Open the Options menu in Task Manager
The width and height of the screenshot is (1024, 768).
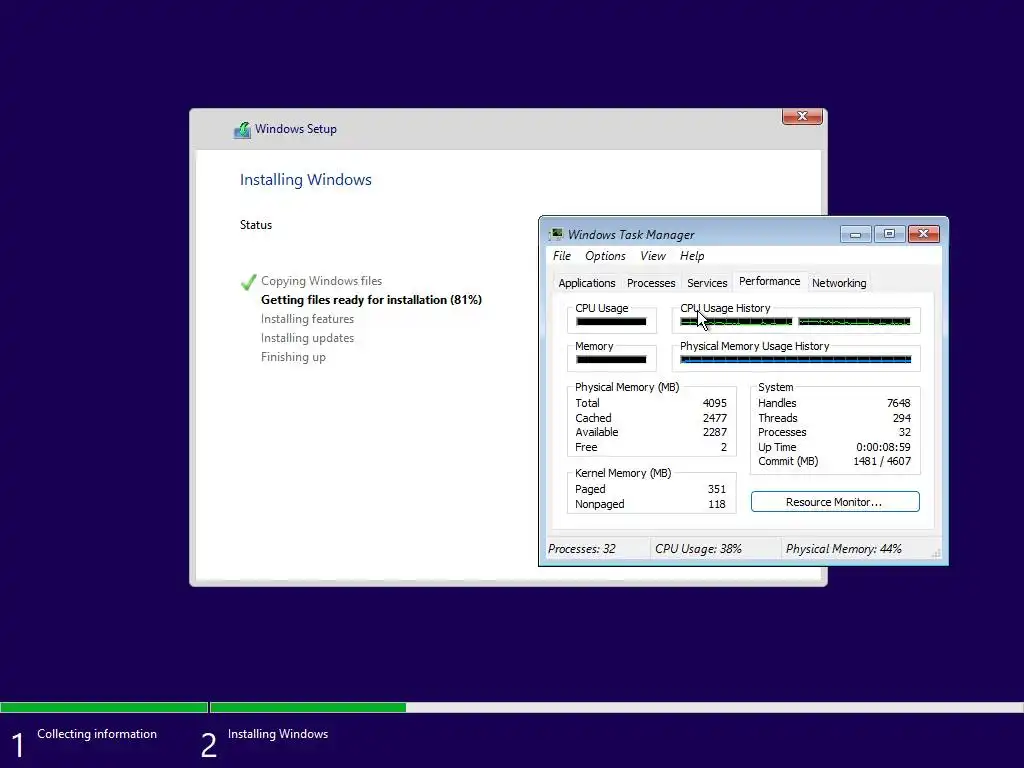click(x=605, y=256)
